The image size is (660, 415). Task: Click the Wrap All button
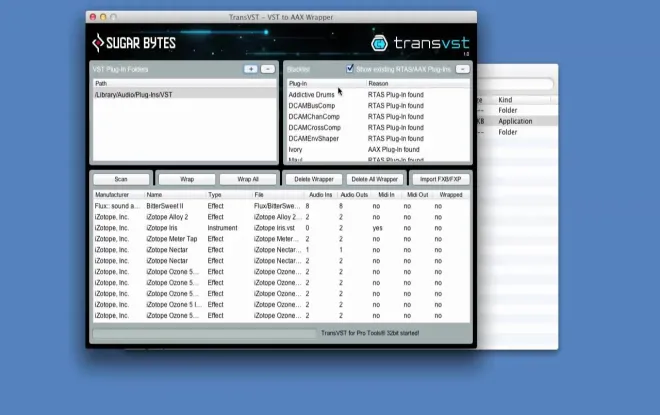[248, 179]
